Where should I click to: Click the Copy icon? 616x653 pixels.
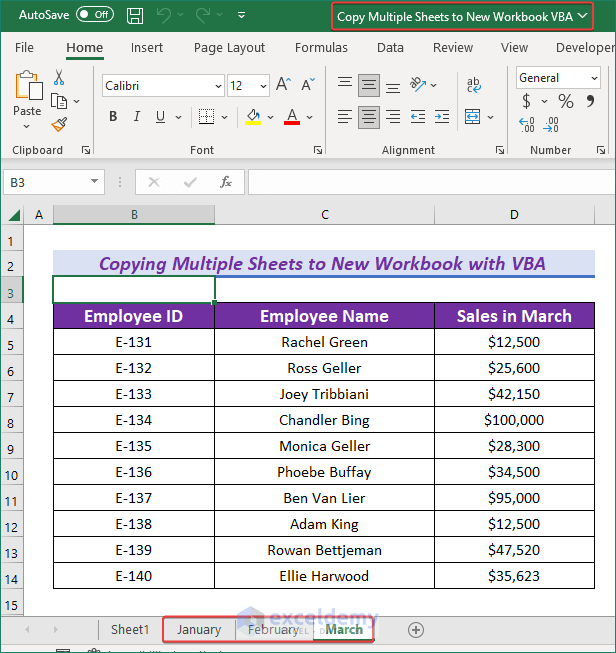pyautogui.click(x=59, y=101)
